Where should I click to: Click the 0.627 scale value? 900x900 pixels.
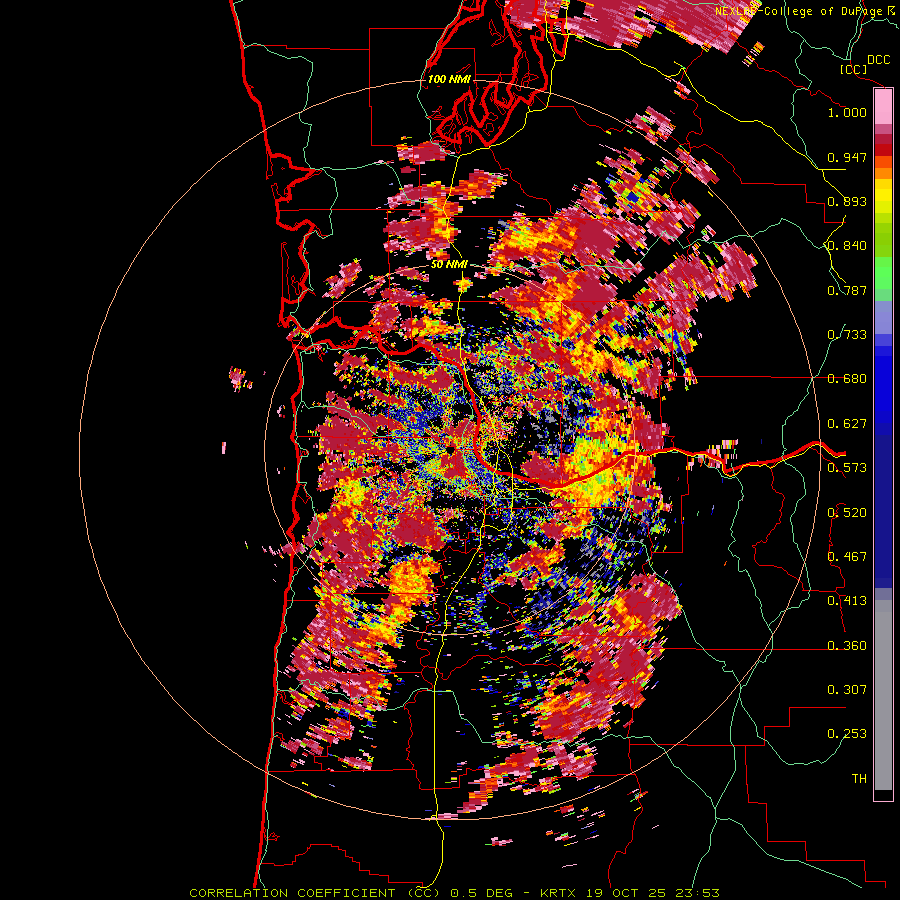click(x=847, y=424)
